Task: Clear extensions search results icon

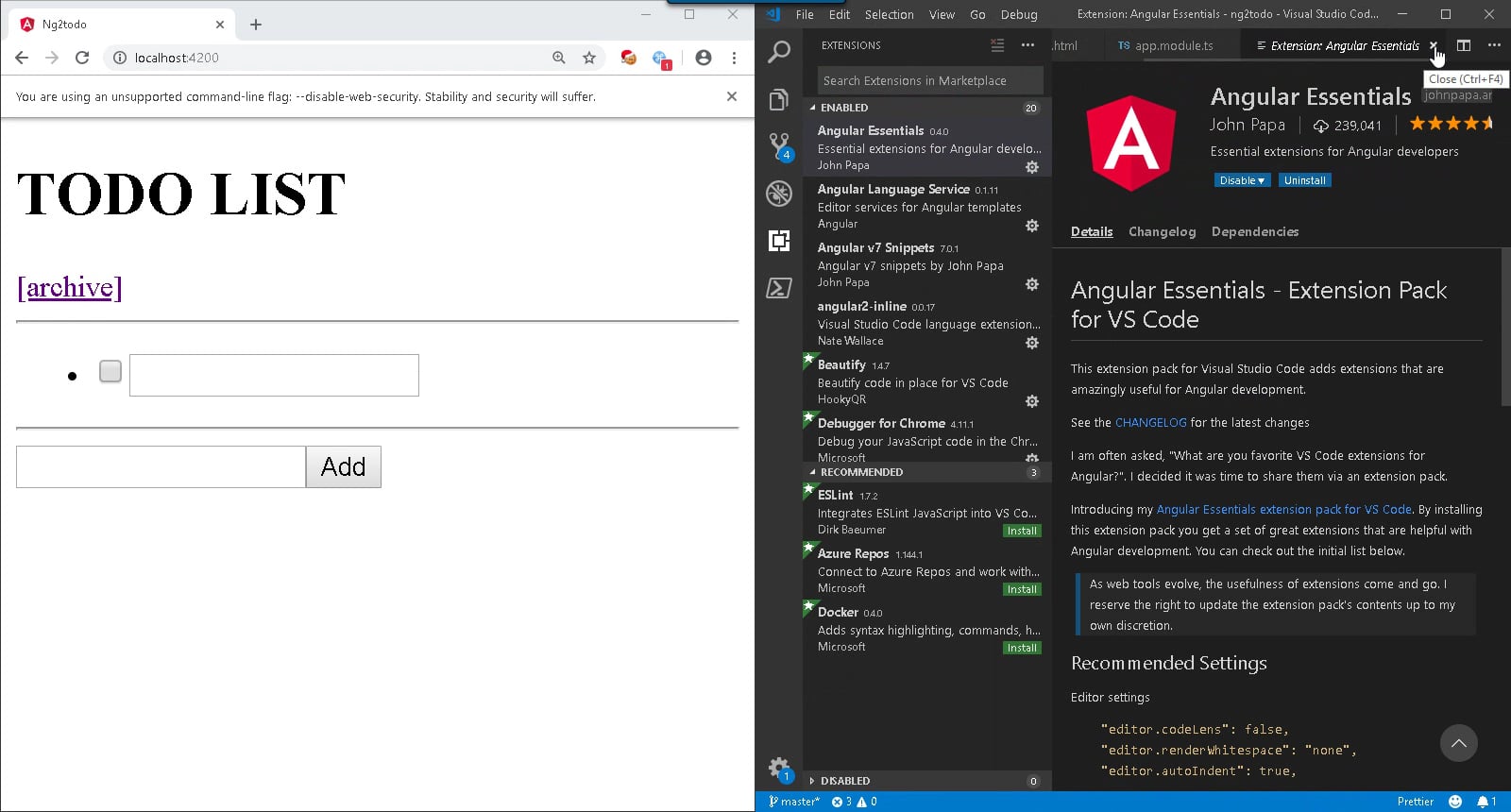Action: point(997,45)
